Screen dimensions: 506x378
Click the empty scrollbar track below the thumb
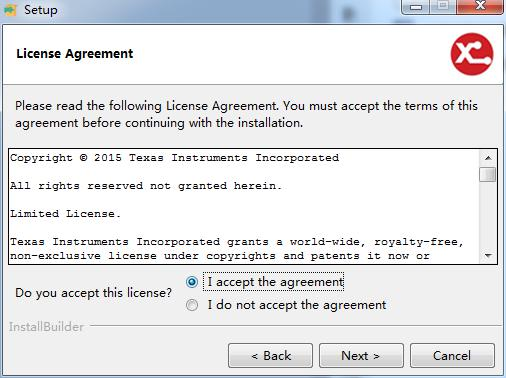click(488, 215)
